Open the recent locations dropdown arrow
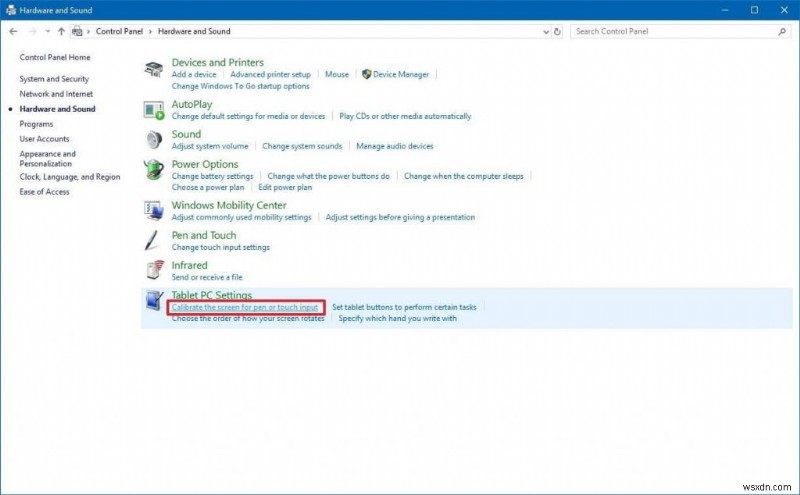Image resolution: width=800 pixels, height=495 pixels. tap(47, 31)
